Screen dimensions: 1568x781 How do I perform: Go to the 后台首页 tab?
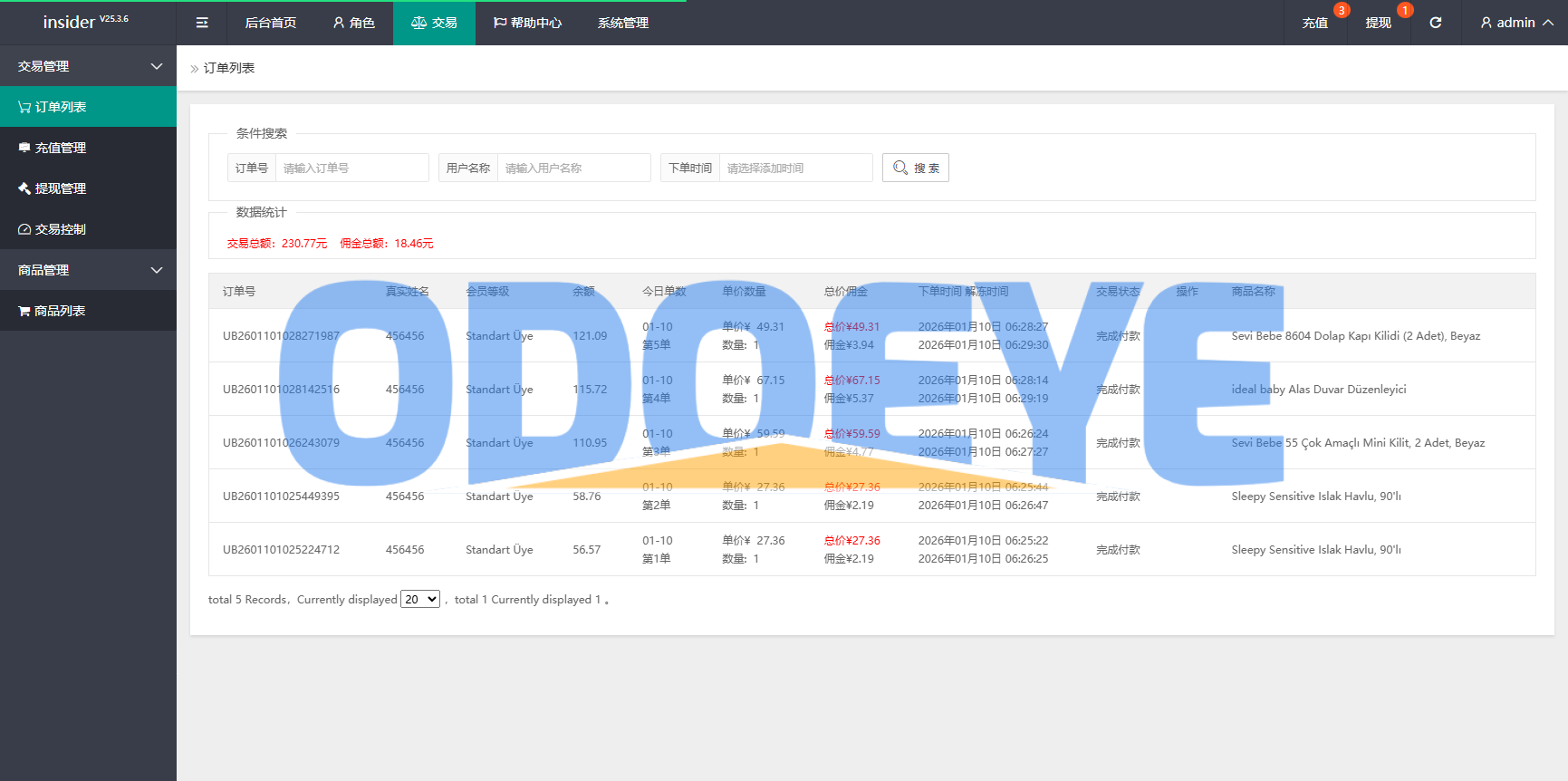(x=270, y=23)
